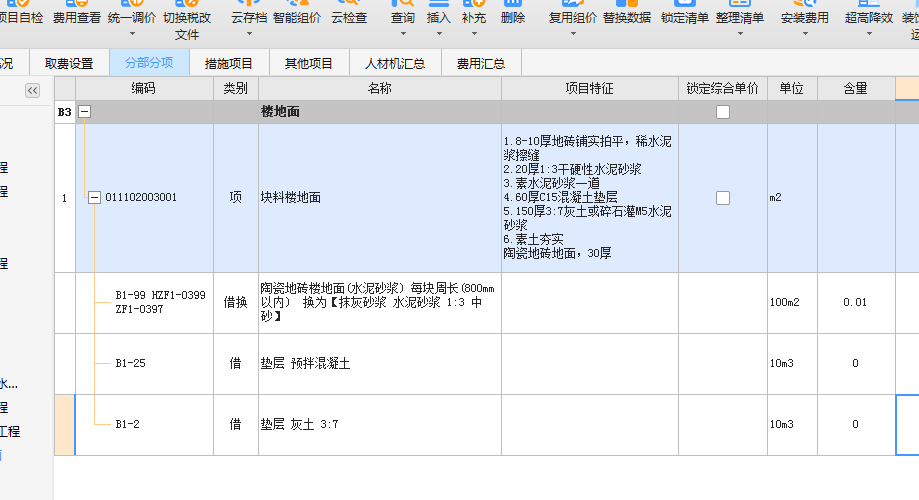Image resolution: width=919 pixels, height=500 pixels.
Task: Open dropdown arrow under 插入
Action: coord(439,34)
